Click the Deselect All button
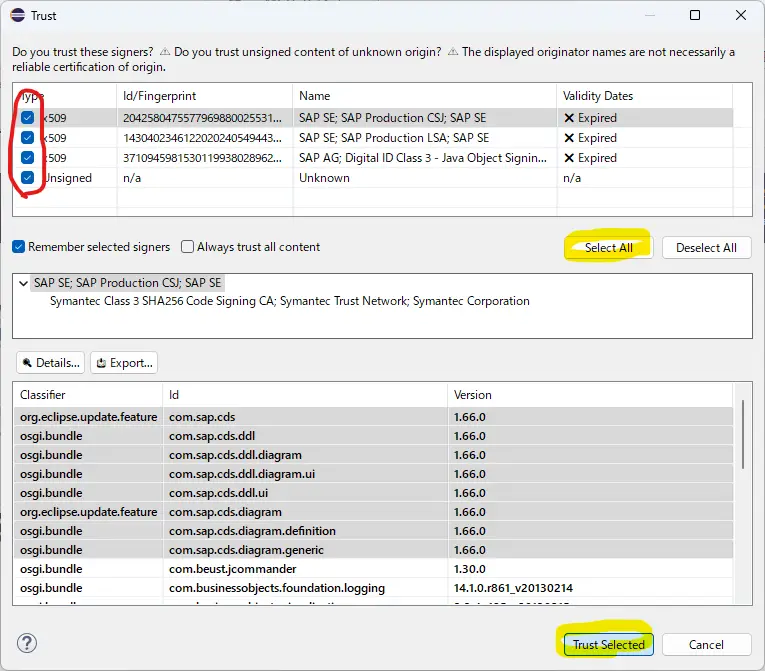Viewport: 765px width, 671px height. point(706,247)
